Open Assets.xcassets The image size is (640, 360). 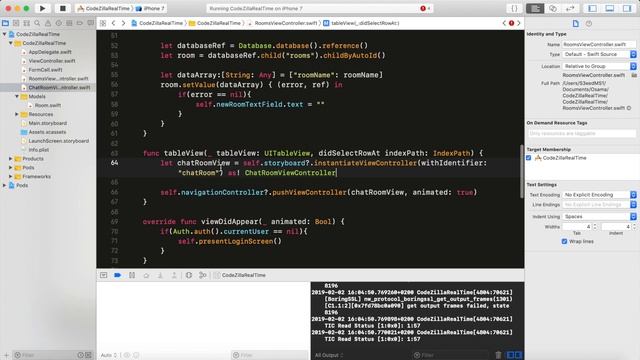(x=47, y=132)
